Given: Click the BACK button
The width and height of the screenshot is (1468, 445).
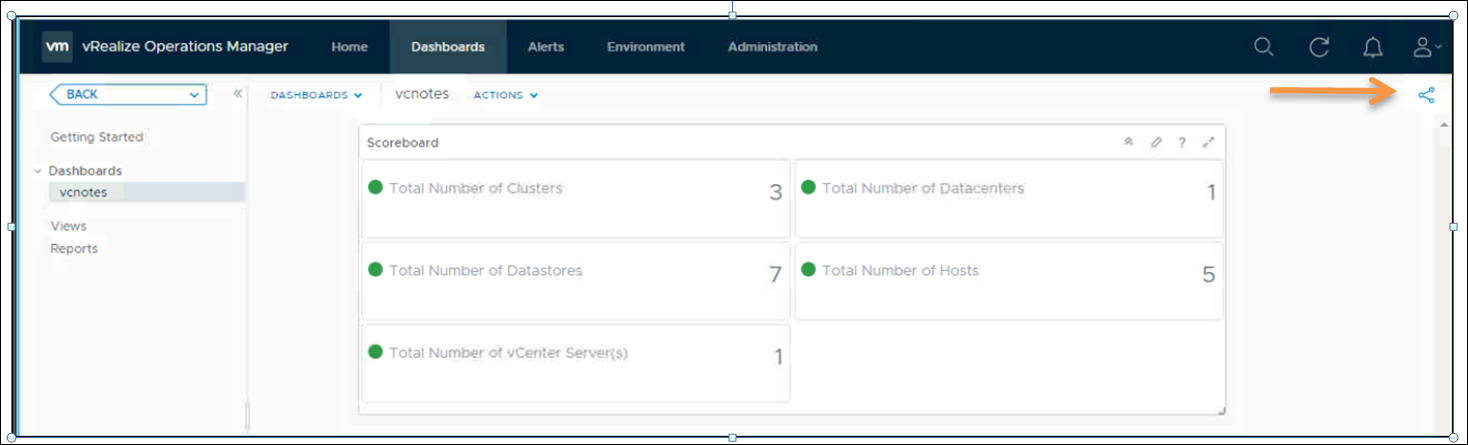Looking at the screenshot, I should pyautogui.click(x=128, y=95).
